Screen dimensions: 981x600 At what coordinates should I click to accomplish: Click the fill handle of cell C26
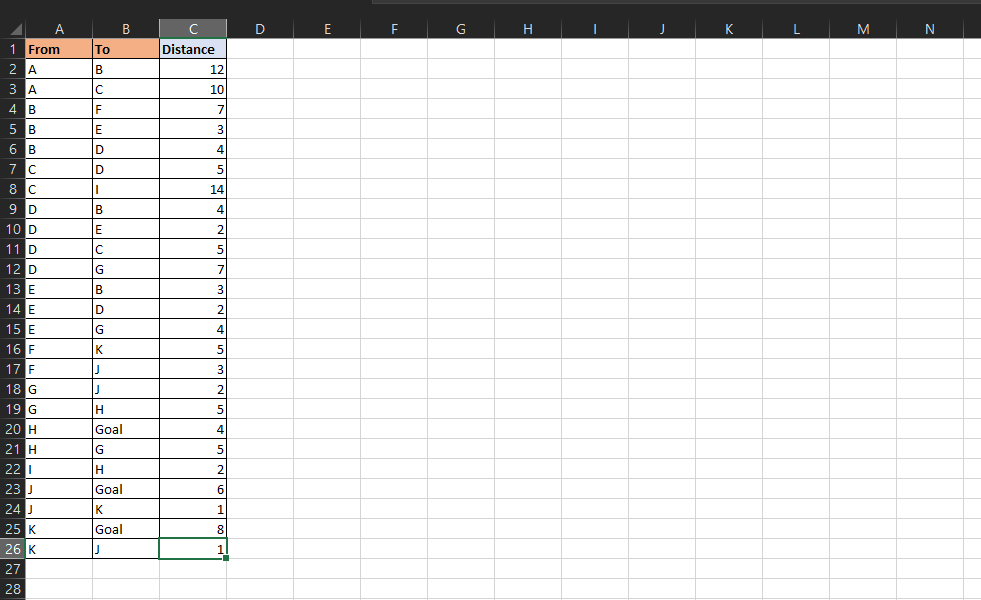tap(226, 558)
